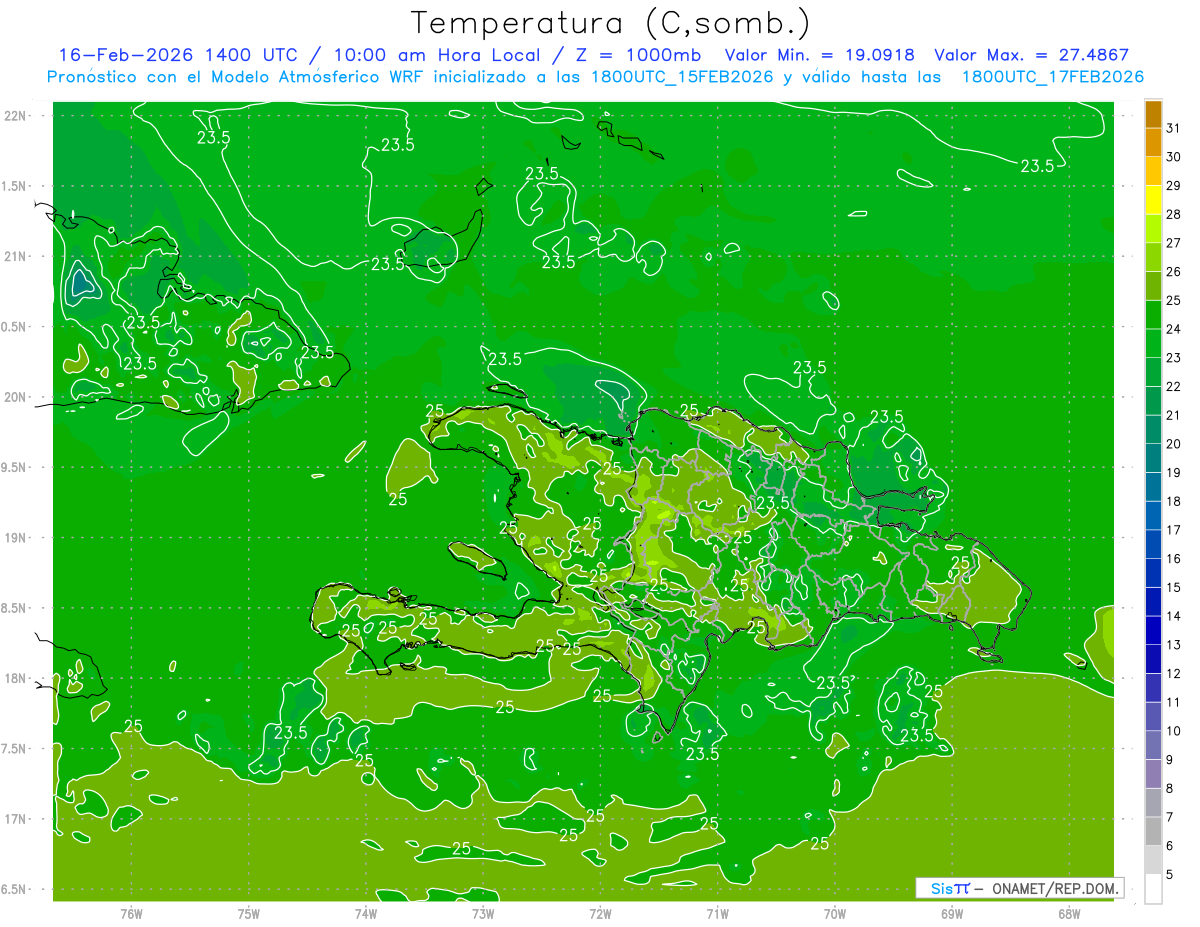Click the yellow legend swatch between 28 and 29

point(1153,200)
